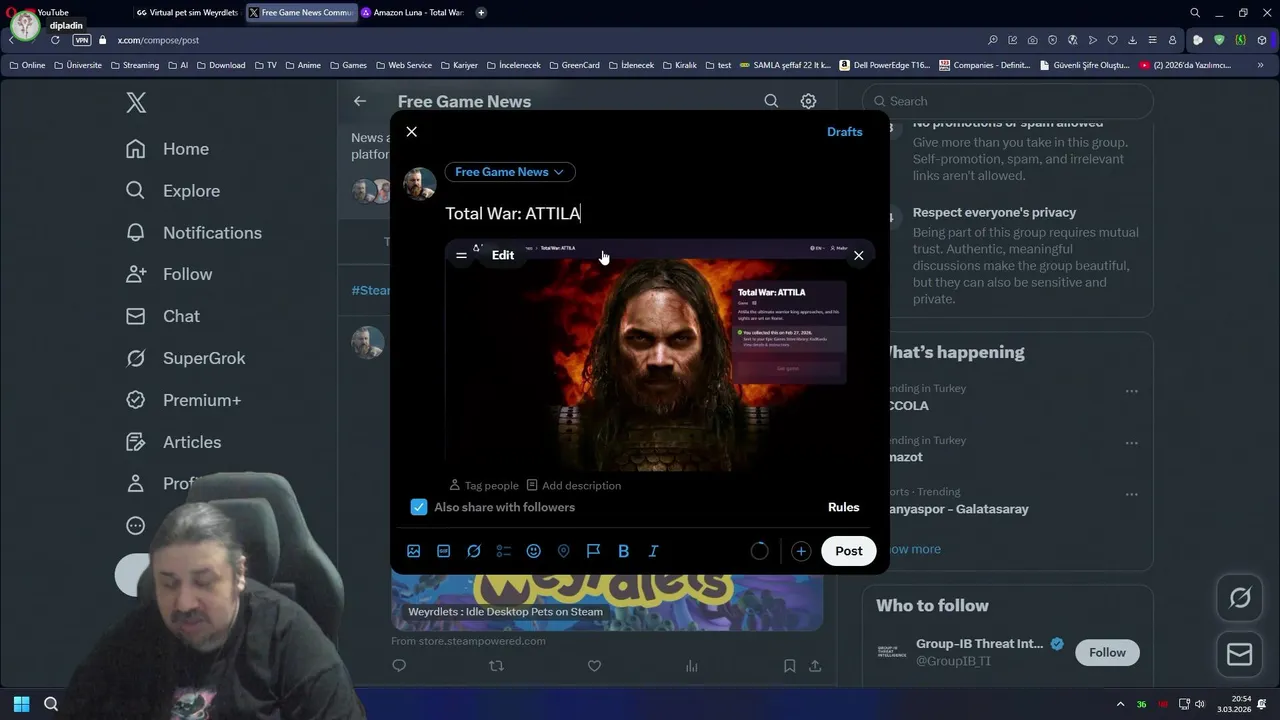Go to X home via the X logo
Screen dimensions: 1280x720
pyautogui.click(x=136, y=102)
